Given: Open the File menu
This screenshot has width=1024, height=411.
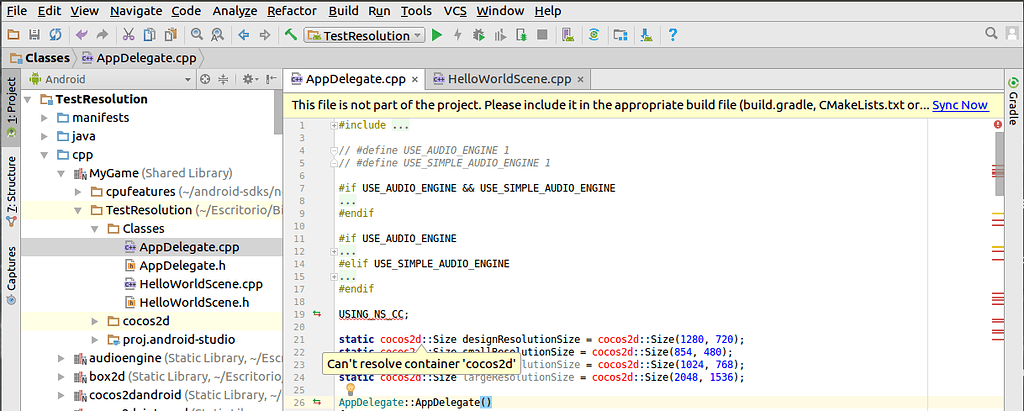Looking at the screenshot, I should [16, 11].
